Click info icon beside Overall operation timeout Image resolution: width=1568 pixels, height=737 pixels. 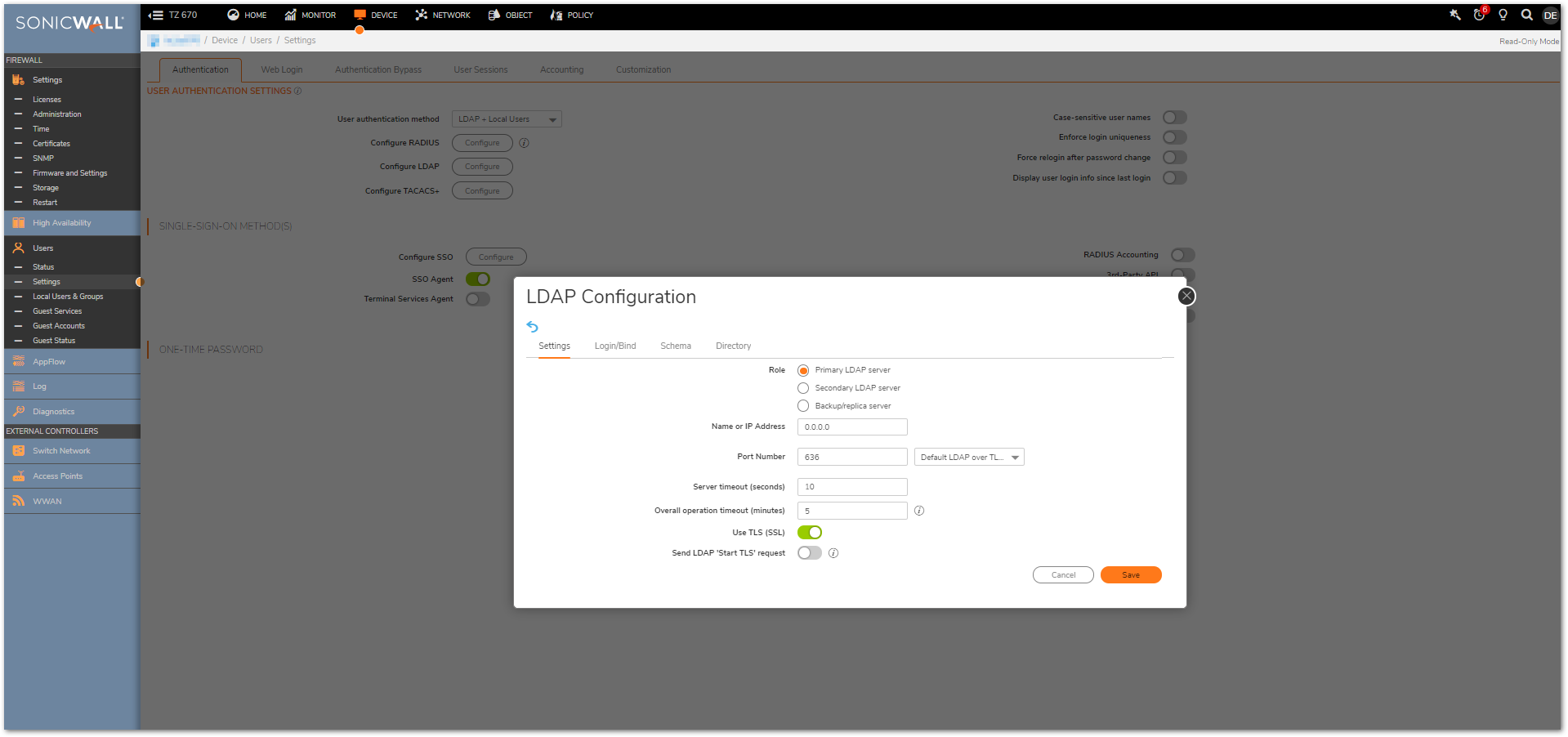(x=919, y=511)
